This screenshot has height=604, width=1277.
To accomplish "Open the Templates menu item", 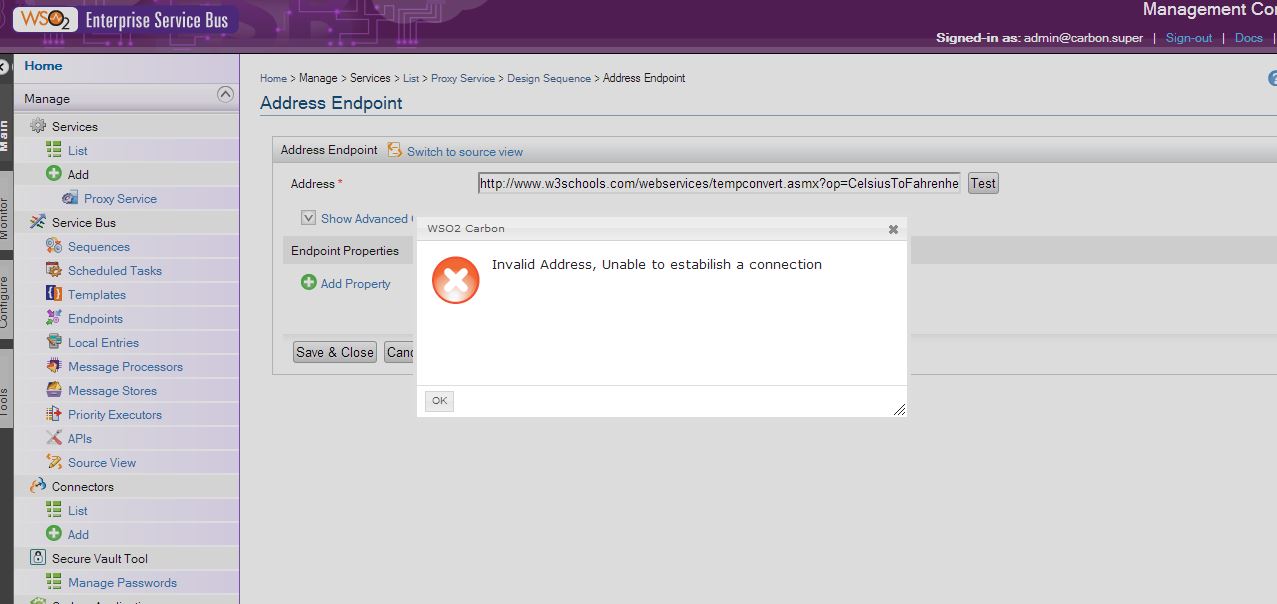I will pyautogui.click(x=97, y=295).
